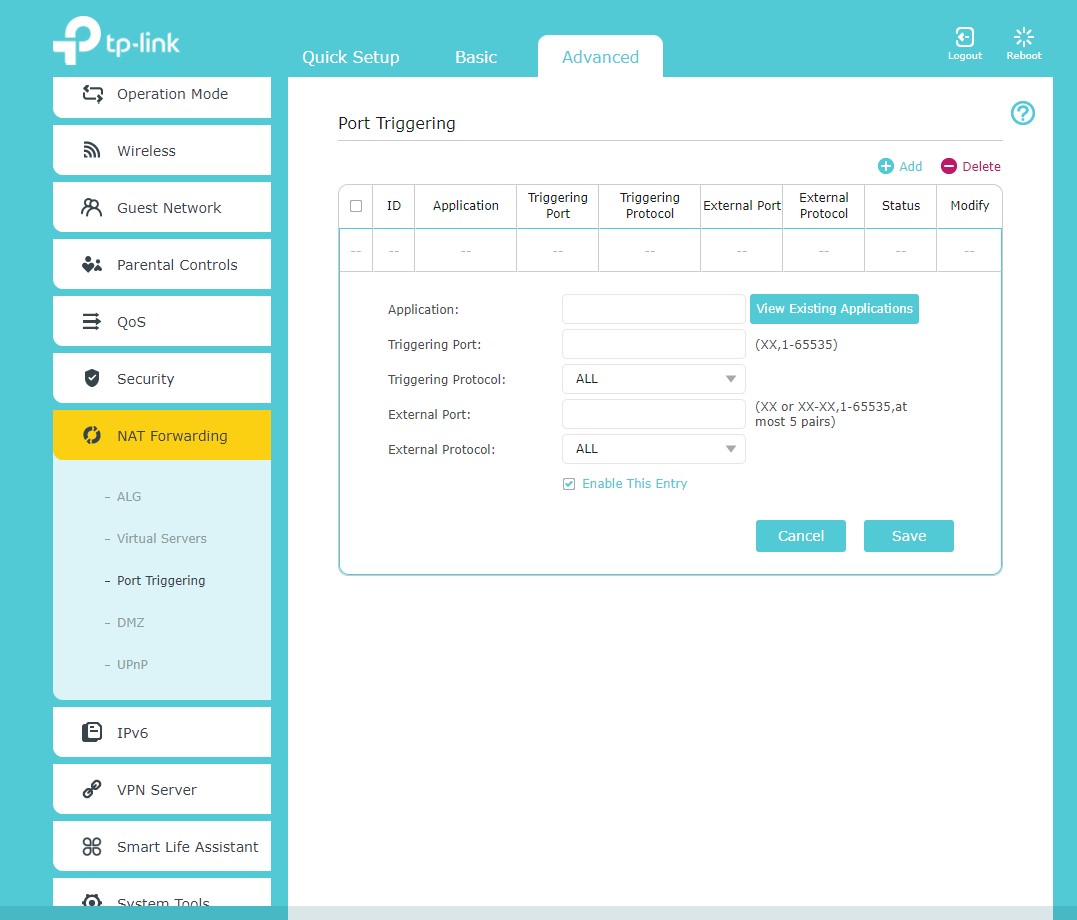Click the Cancel button
1077x920 pixels.
800,535
